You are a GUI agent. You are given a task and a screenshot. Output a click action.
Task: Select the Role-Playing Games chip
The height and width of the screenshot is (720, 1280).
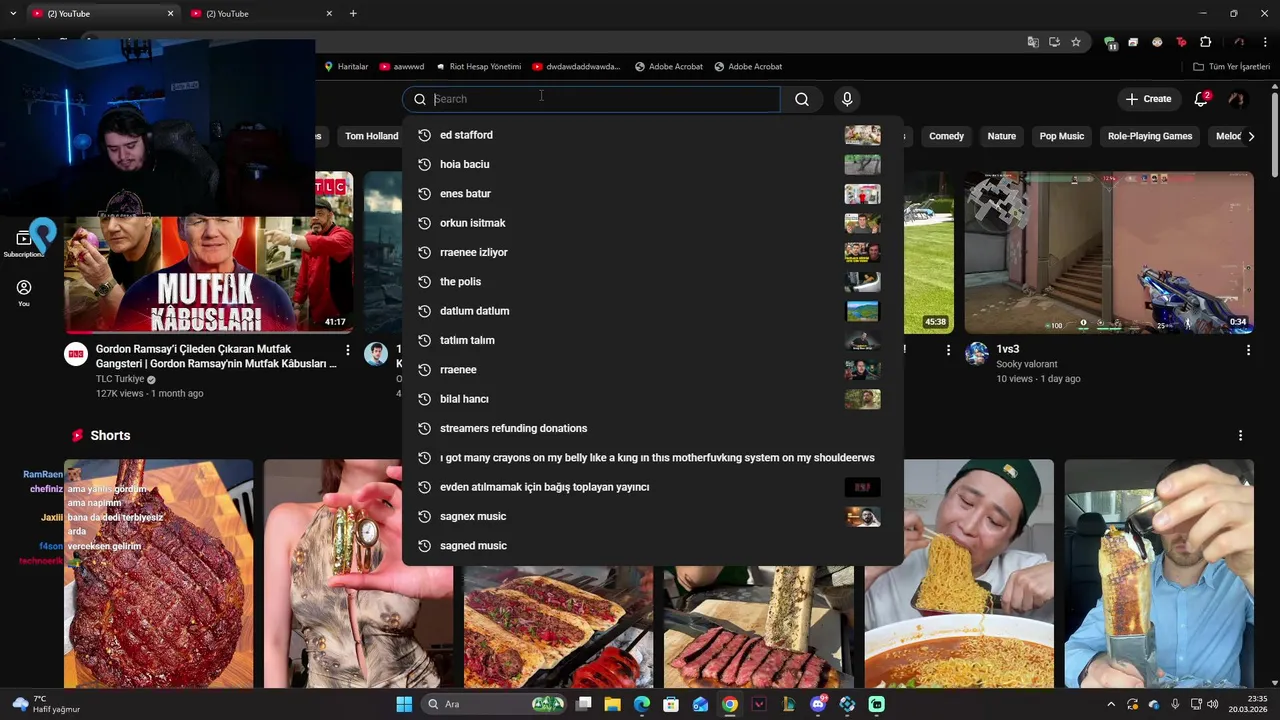[x=1150, y=136]
